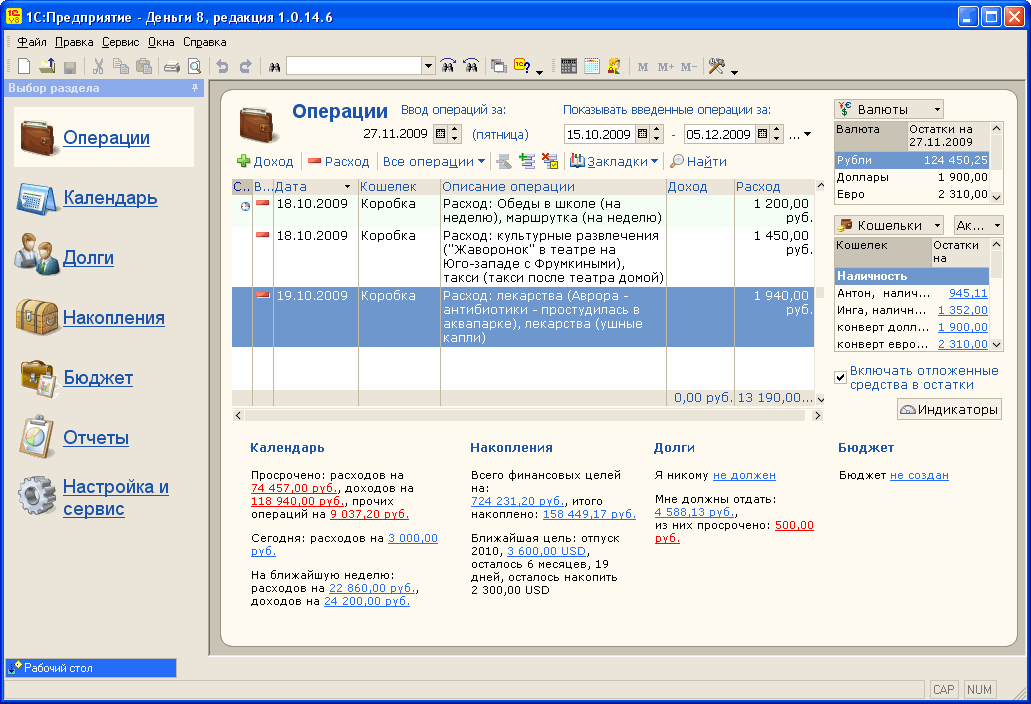Click the cut scissors toolbar icon
The width and height of the screenshot is (1031, 704).
98,66
